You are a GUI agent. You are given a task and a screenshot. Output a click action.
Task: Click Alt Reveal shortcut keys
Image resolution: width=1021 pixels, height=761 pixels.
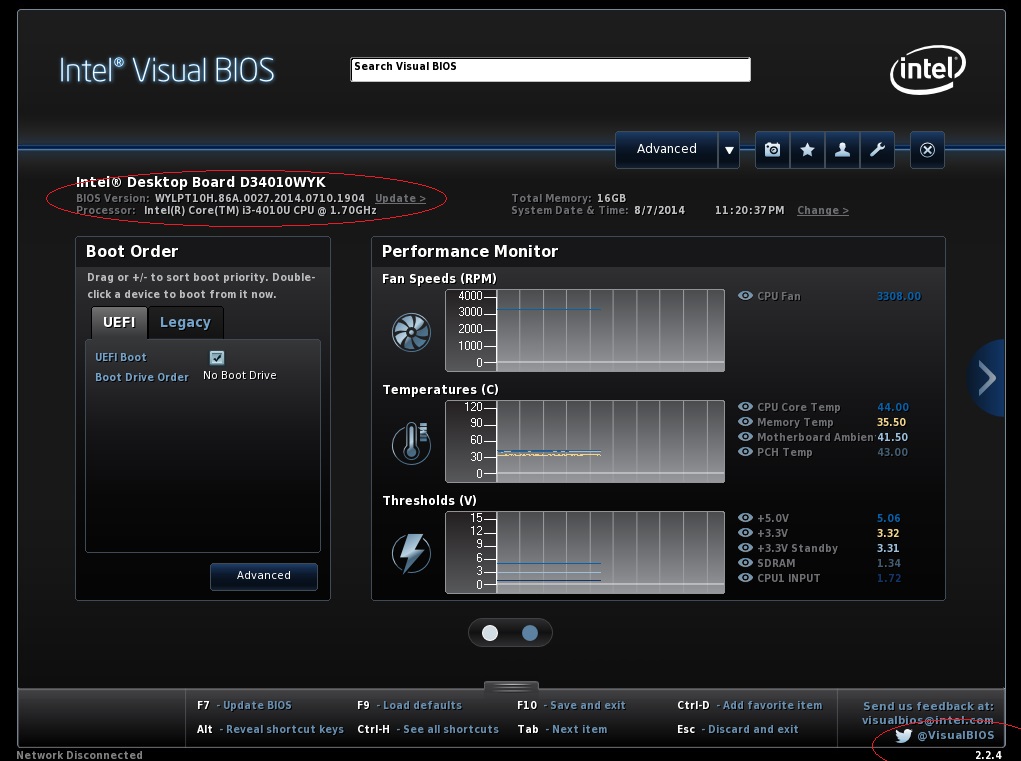(x=270, y=729)
